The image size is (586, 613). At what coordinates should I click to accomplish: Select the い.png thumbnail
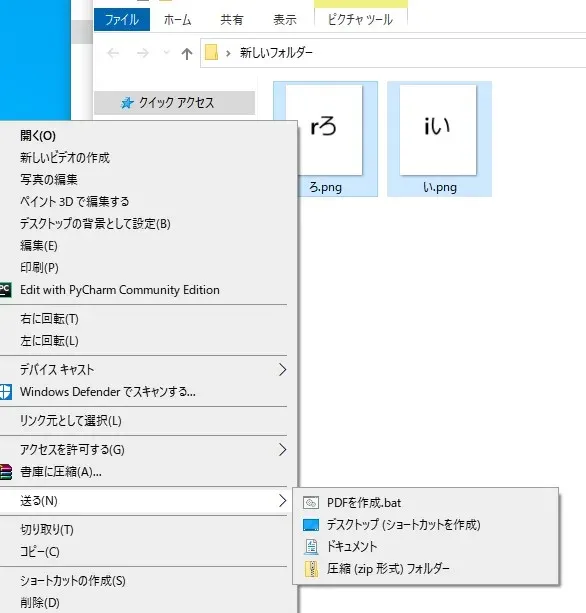[x=439, y=139]
